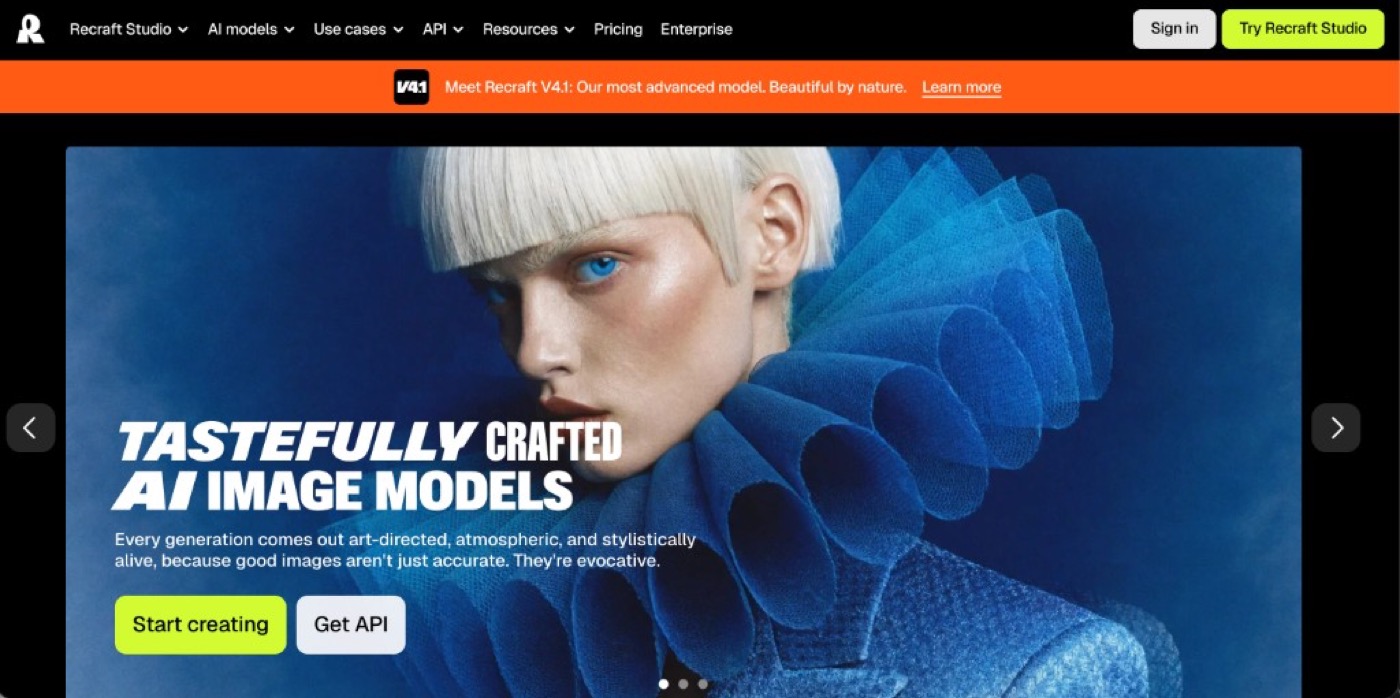Click the V4.1 badge icon in banner
The image size is (1400, 698).
click(411, 87)
